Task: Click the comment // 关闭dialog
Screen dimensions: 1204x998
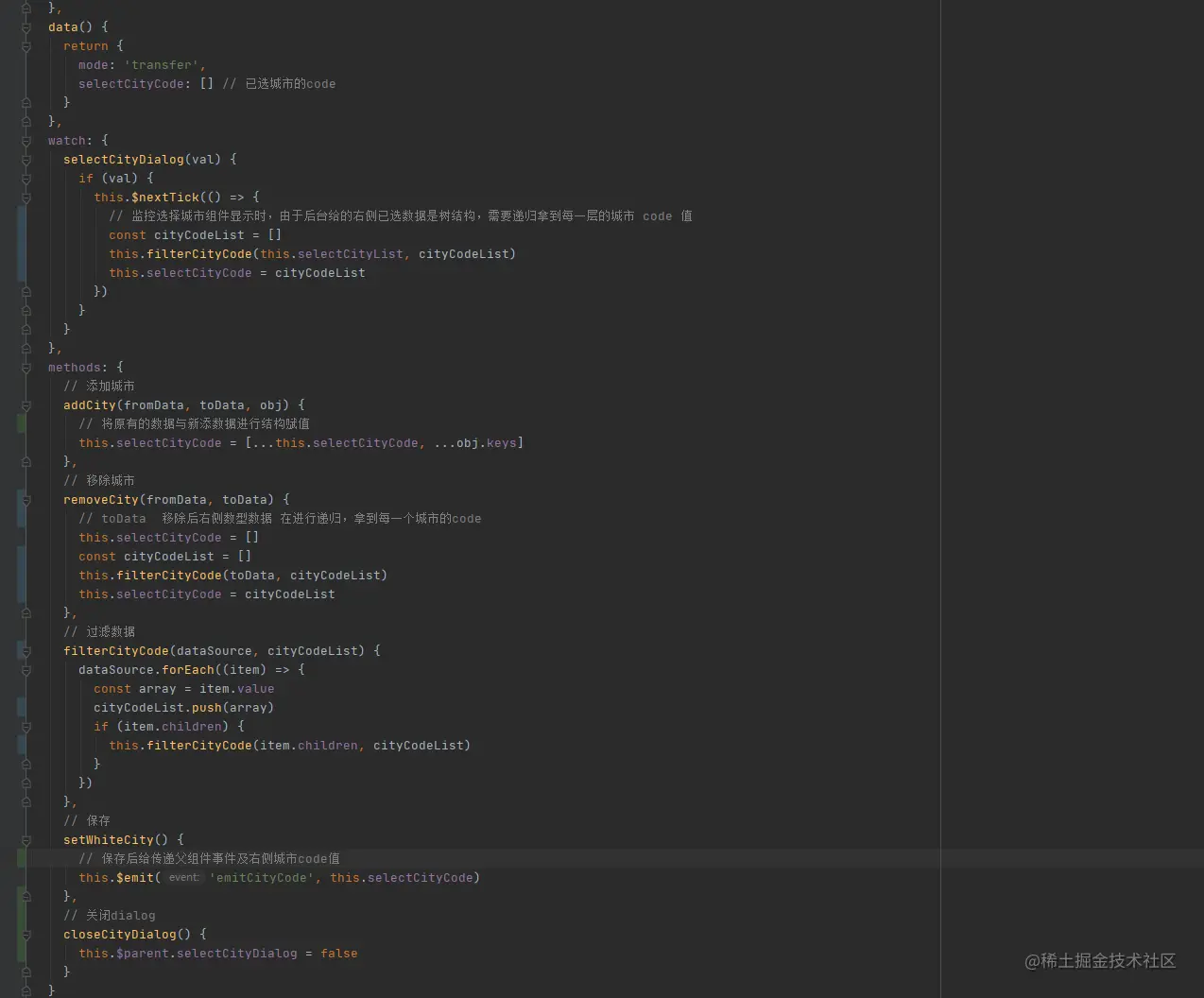Action: point(110,916)
